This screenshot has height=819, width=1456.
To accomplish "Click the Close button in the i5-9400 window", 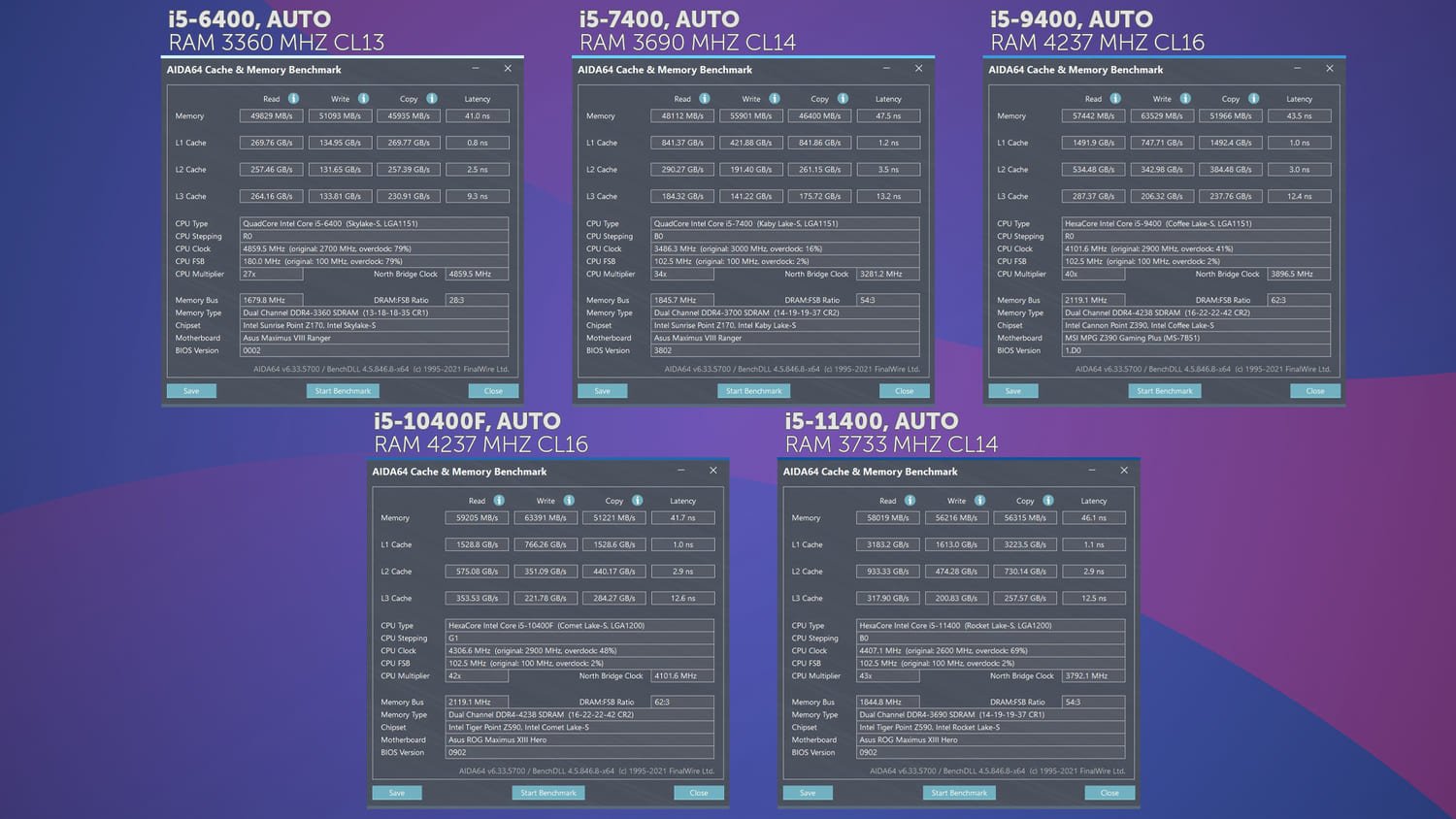I will 1315,391.
